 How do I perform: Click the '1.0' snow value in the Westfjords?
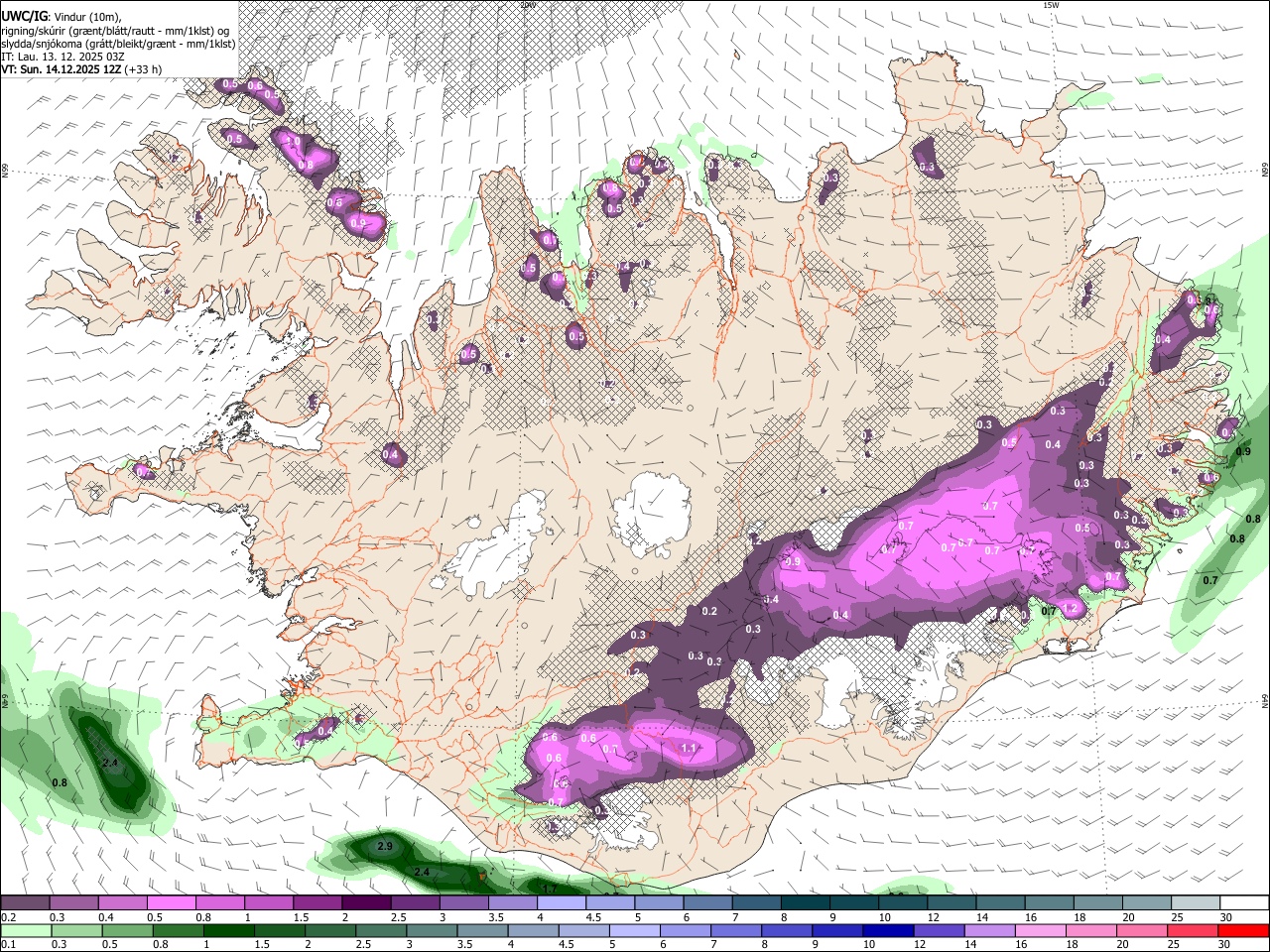pyautogui.click(x=292, y=142)
